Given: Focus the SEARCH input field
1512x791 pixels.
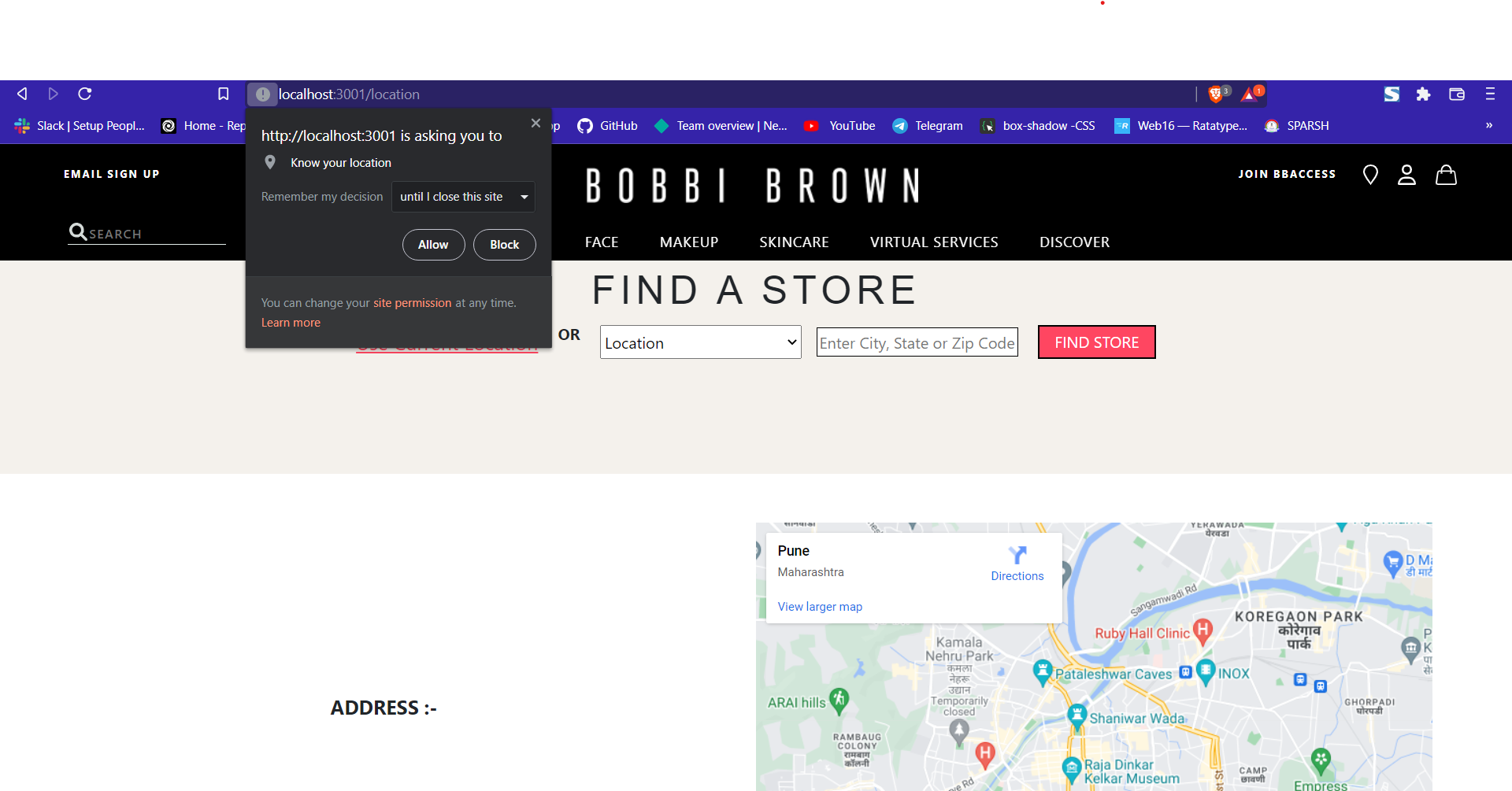Looking at the screenshot, I should point(156,234).
